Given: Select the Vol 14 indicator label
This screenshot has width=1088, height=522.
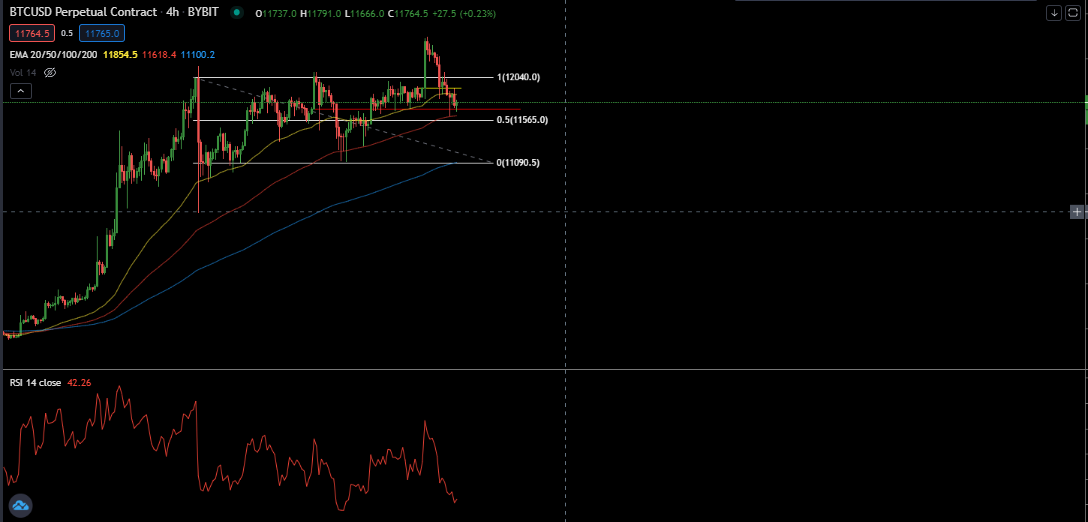Looking at the screenshot, I should tap(24, 72).
